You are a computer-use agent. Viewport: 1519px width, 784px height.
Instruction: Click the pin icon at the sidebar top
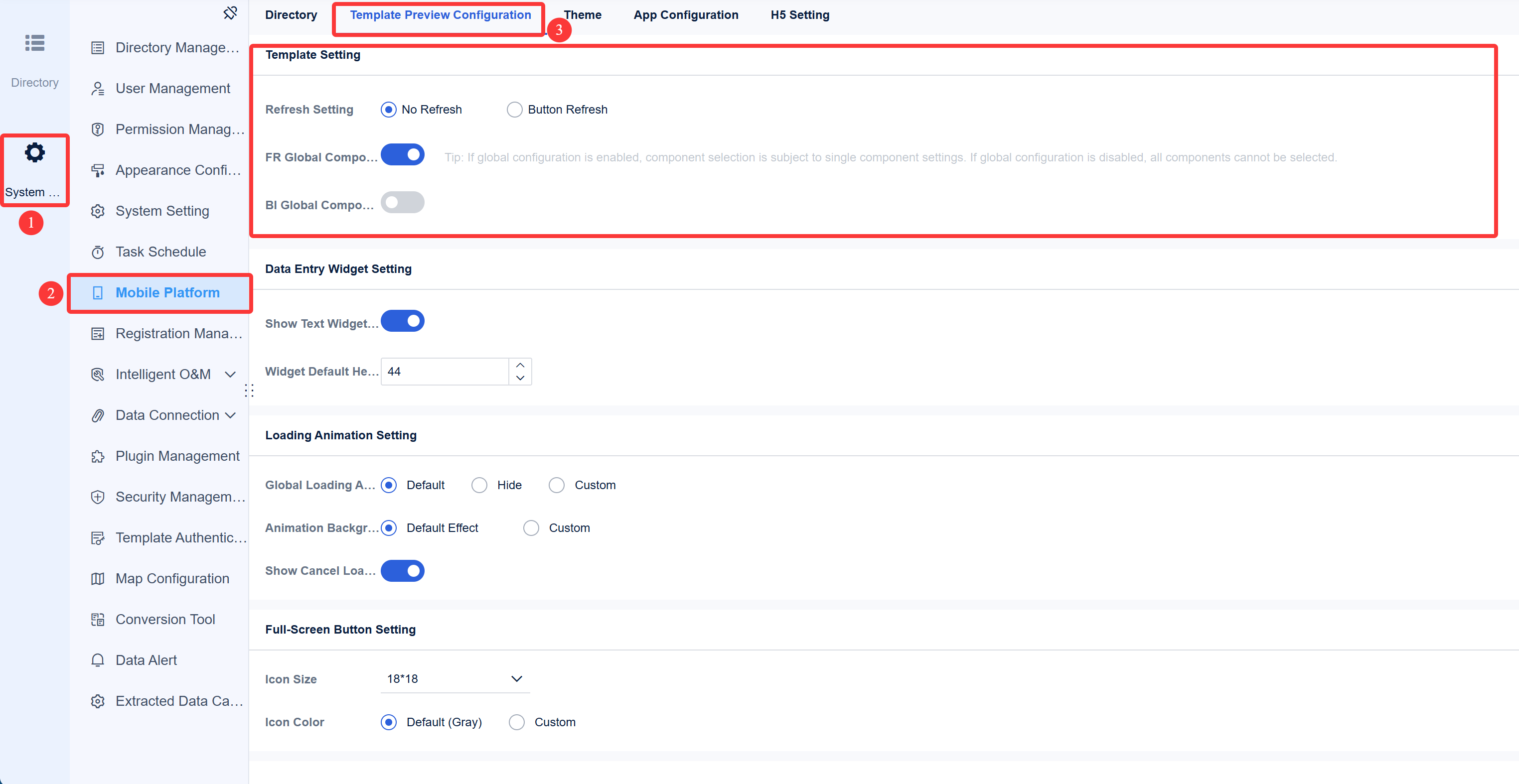(x=231, y=12)
